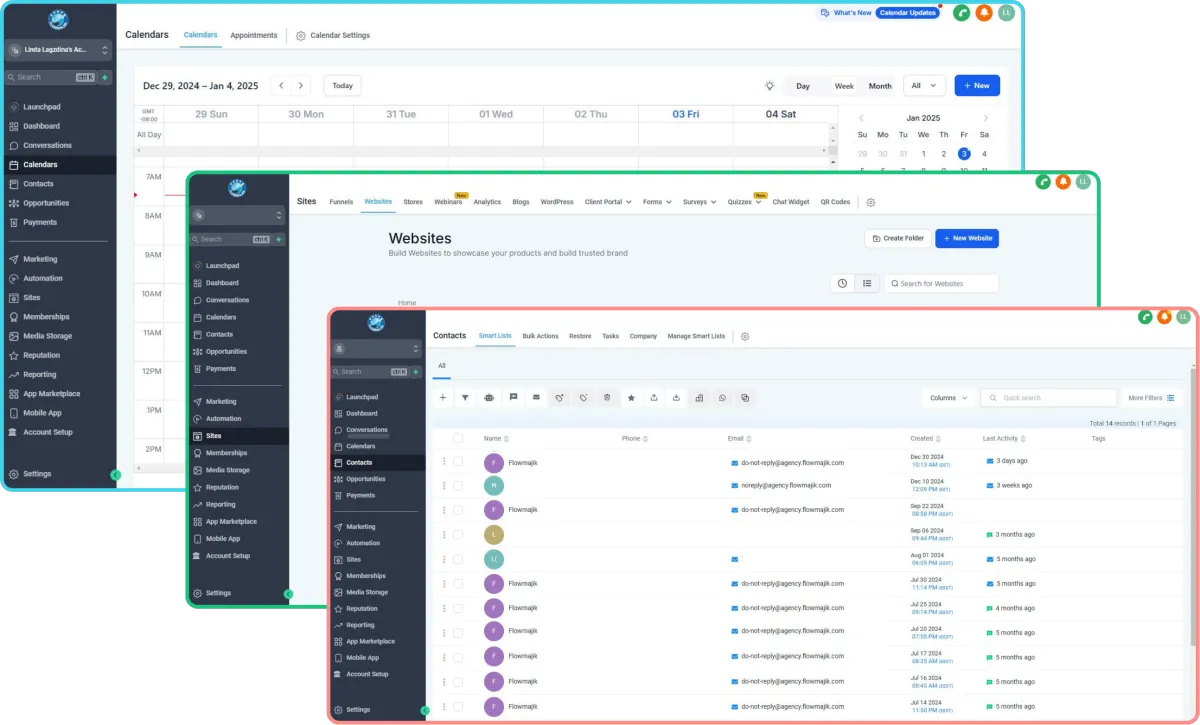Viewport: 1200px width, 725px height.
Task: Open account switcher in Contacts window sidebar
Action: click(x=376, y=348)
